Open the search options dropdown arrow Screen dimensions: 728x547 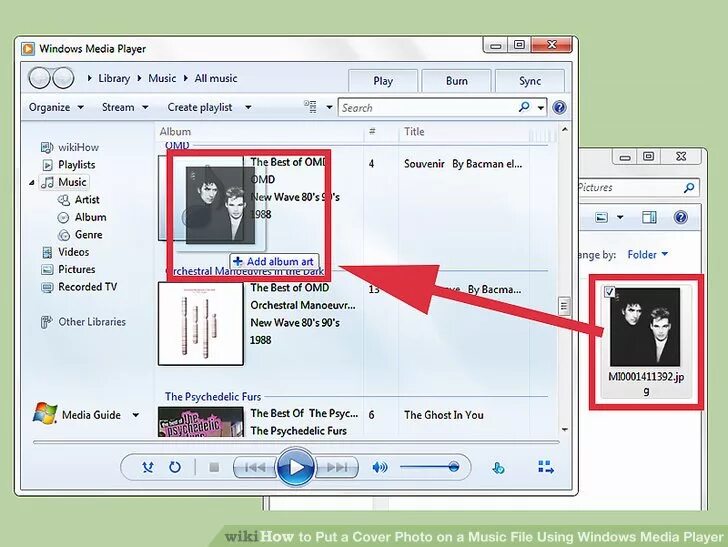[541, 108]
